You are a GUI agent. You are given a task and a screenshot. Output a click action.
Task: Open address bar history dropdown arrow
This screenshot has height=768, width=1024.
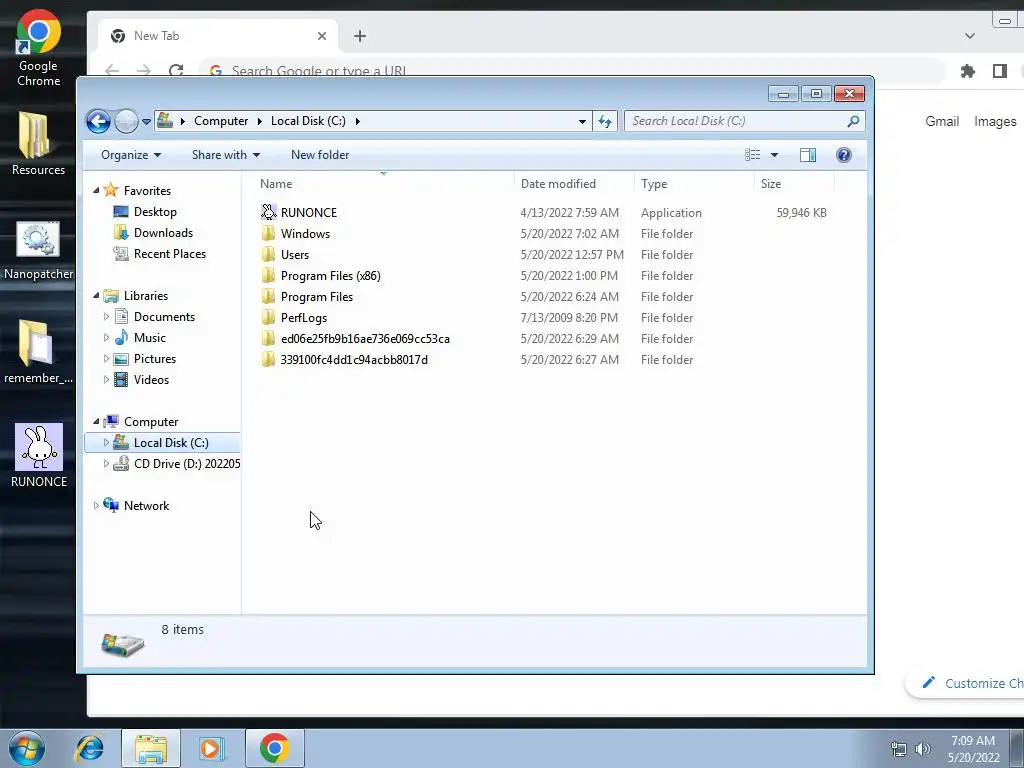pos(582,121)
